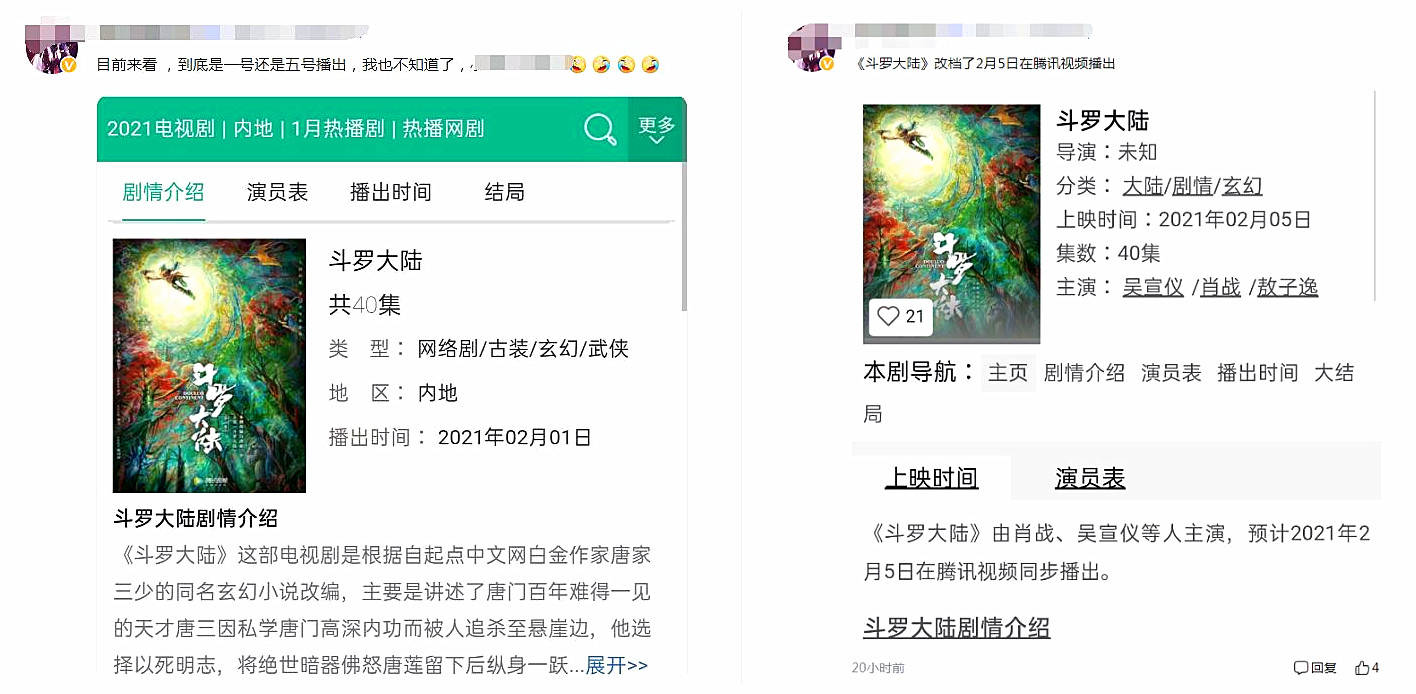Switch to the 演员表 tab in left card
The image size is (1416, 694).
tap(277, 192)
